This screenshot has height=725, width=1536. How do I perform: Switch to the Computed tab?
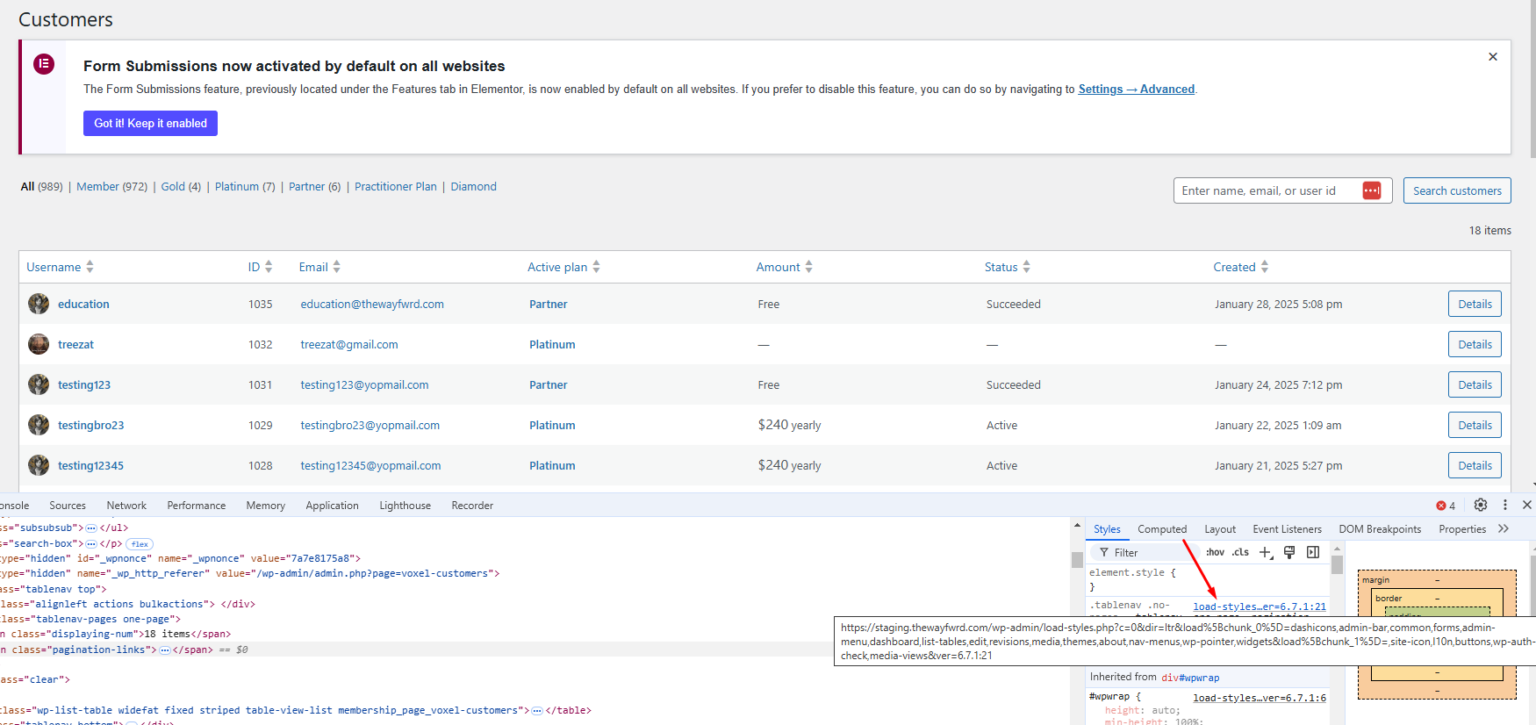tap(1162, 529)
